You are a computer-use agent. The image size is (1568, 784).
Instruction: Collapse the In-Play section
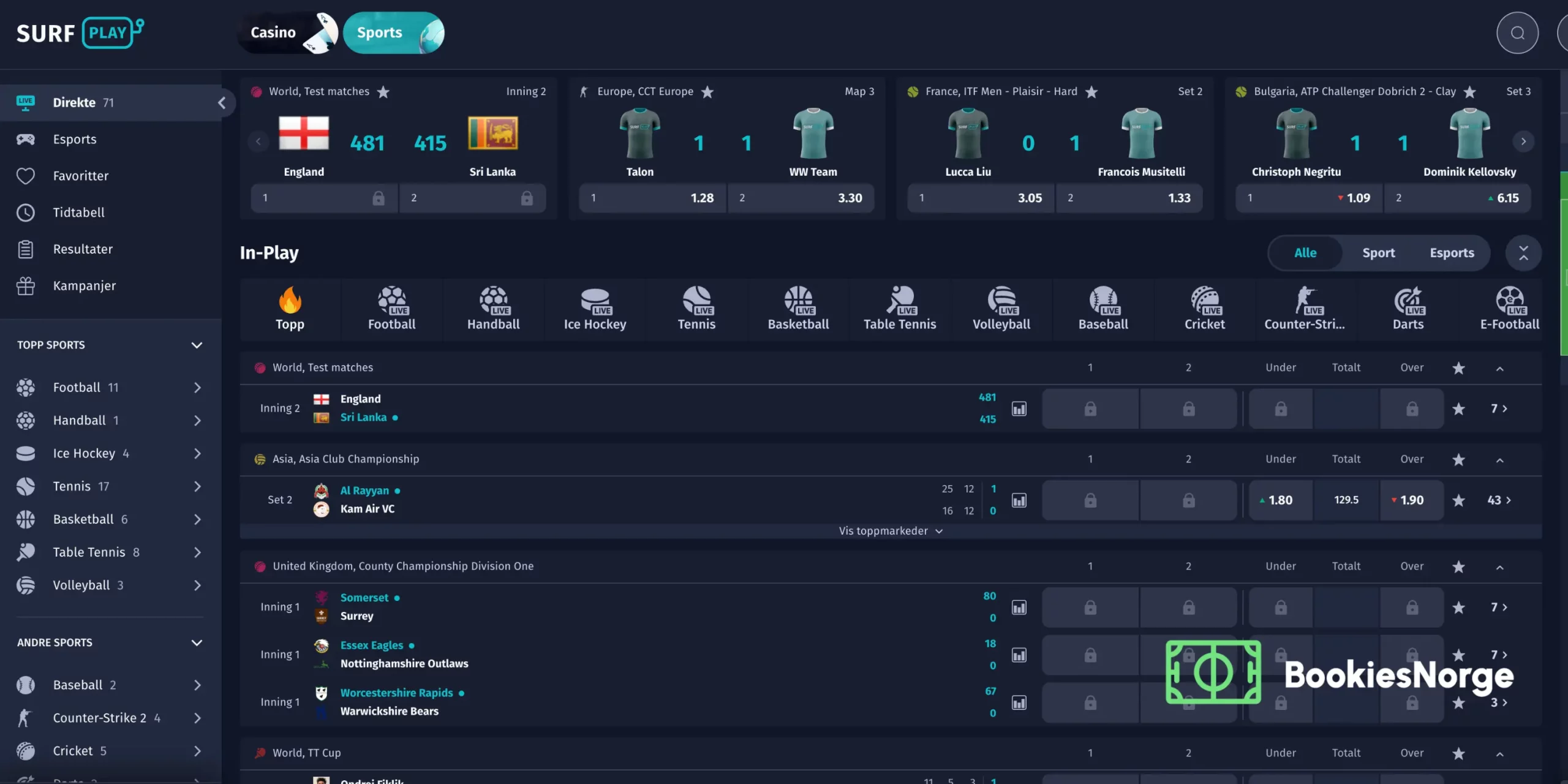(1523, 253)
